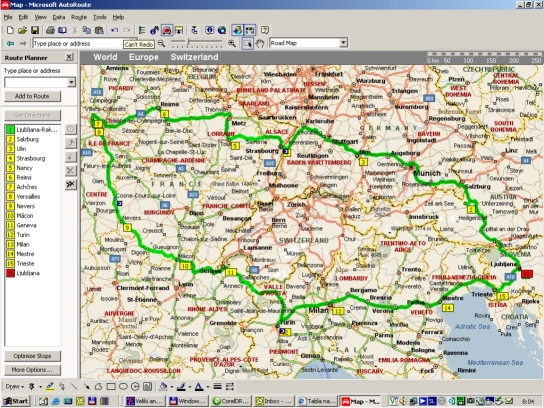Click the zoom out magnifier icon
This screenshot has height=408, width=544.
pyautogui.click(x=161, y=43)
